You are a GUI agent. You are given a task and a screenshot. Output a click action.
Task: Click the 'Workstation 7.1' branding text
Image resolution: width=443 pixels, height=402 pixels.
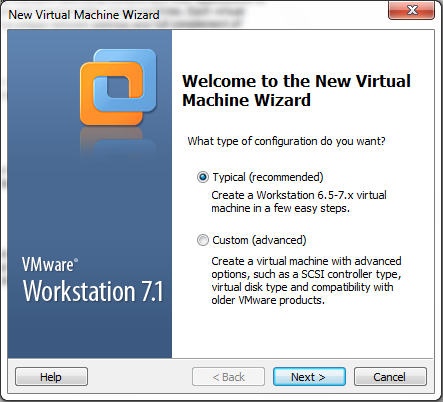coord(93,291)
